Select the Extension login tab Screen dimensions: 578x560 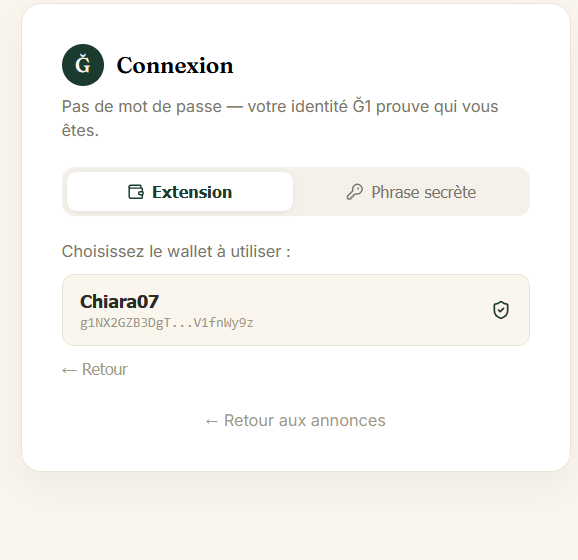180,192
